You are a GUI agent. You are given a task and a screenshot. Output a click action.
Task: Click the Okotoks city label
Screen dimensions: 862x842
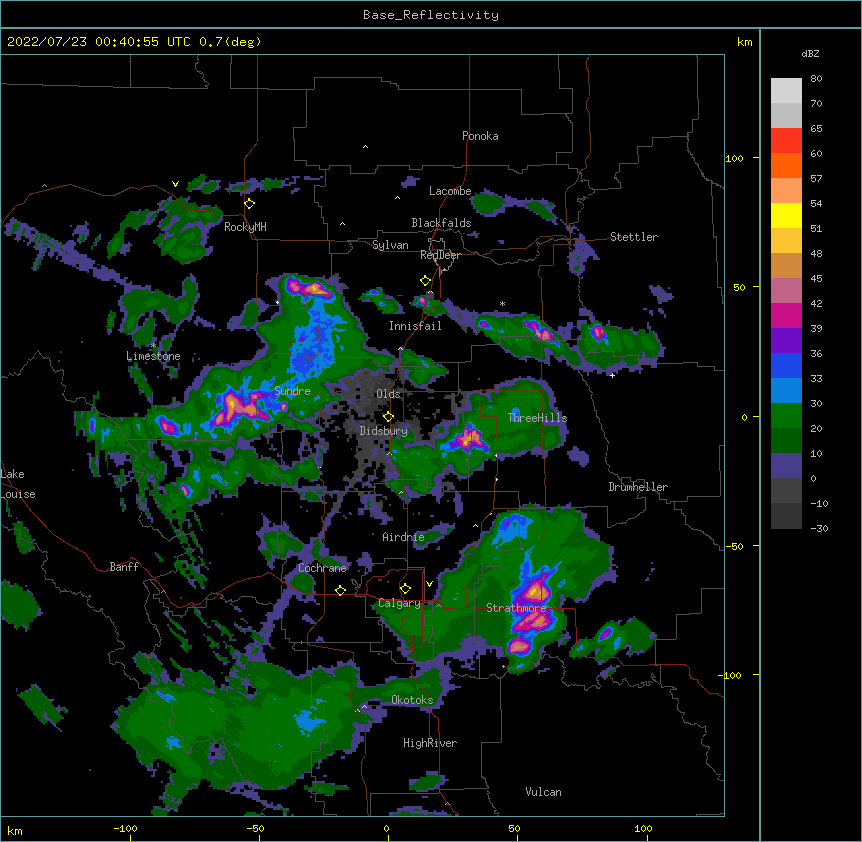click(x=412, y=700)
